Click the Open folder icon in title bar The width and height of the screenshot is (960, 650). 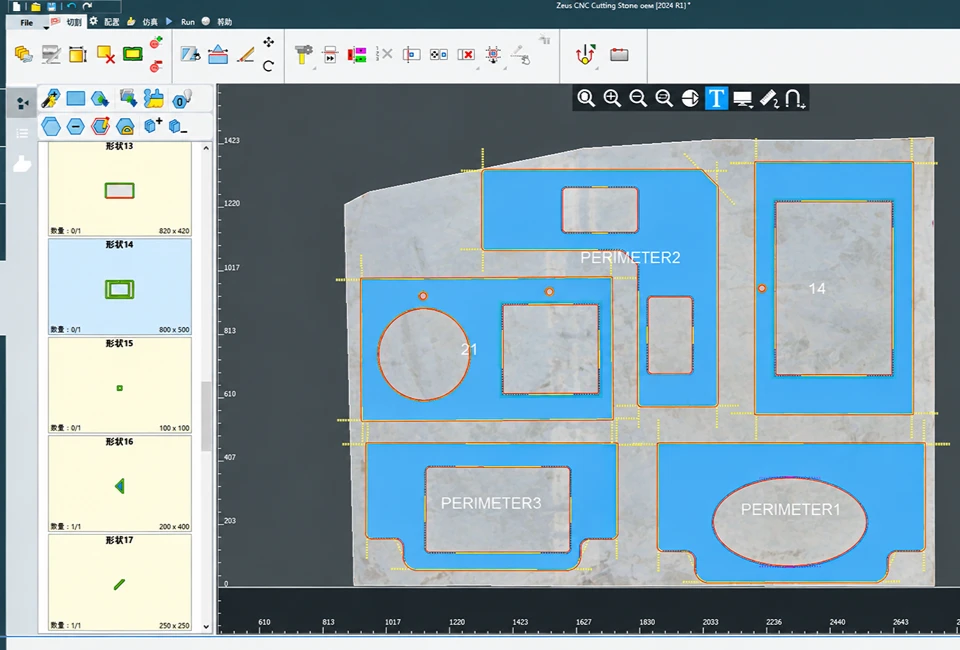[36, 6]
